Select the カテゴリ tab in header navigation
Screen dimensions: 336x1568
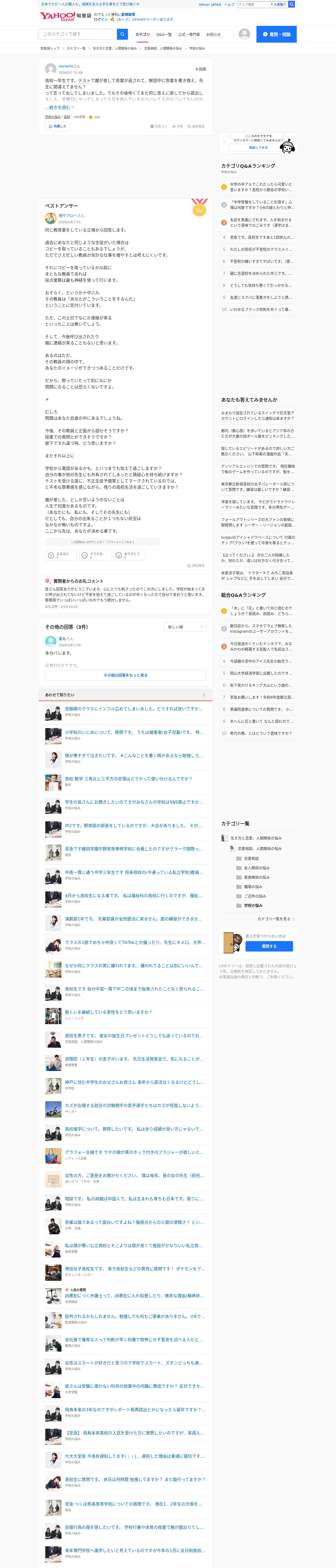tap(142, 35)
